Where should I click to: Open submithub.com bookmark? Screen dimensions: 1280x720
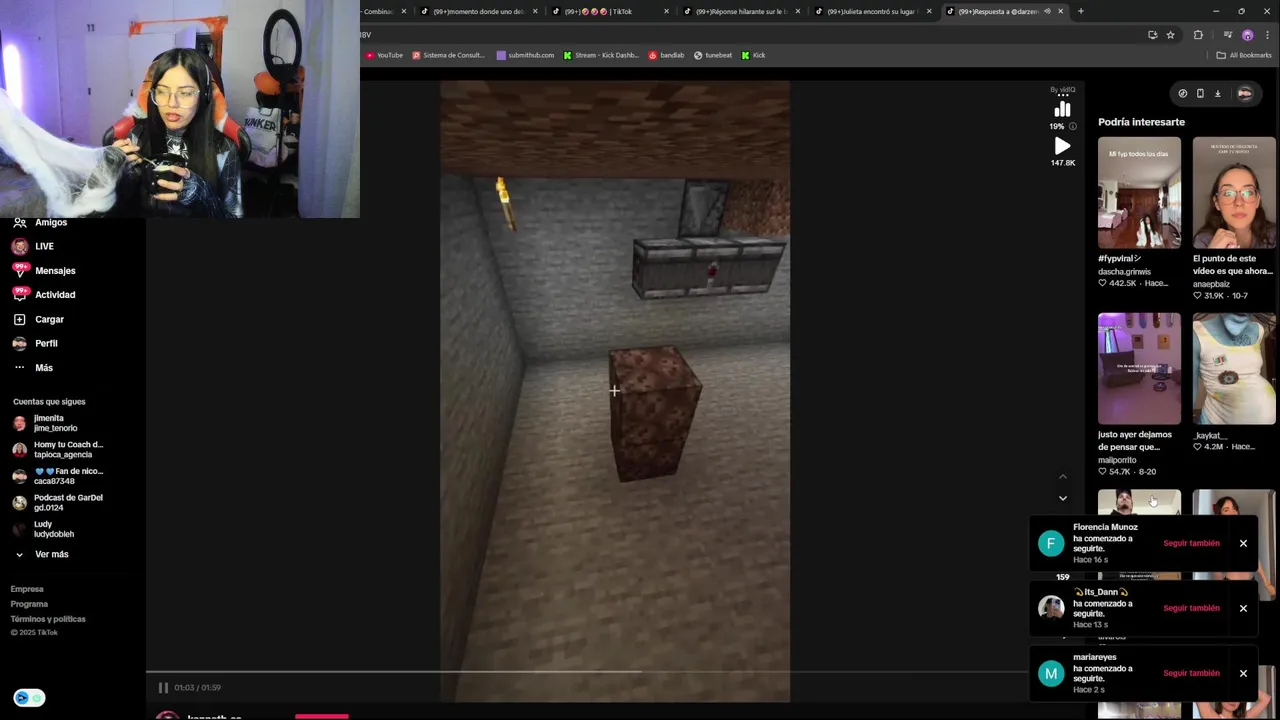click(525, 55)
